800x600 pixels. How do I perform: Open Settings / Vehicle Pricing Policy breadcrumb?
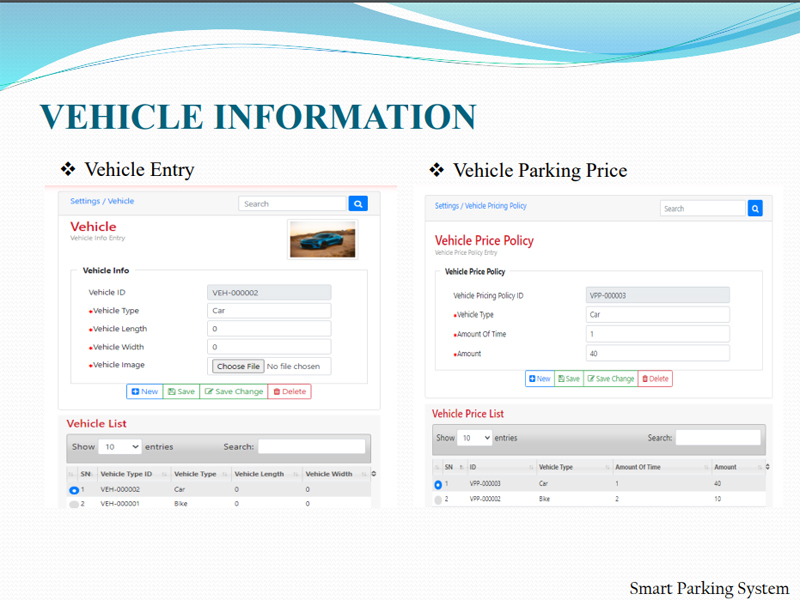pos(480,206)
